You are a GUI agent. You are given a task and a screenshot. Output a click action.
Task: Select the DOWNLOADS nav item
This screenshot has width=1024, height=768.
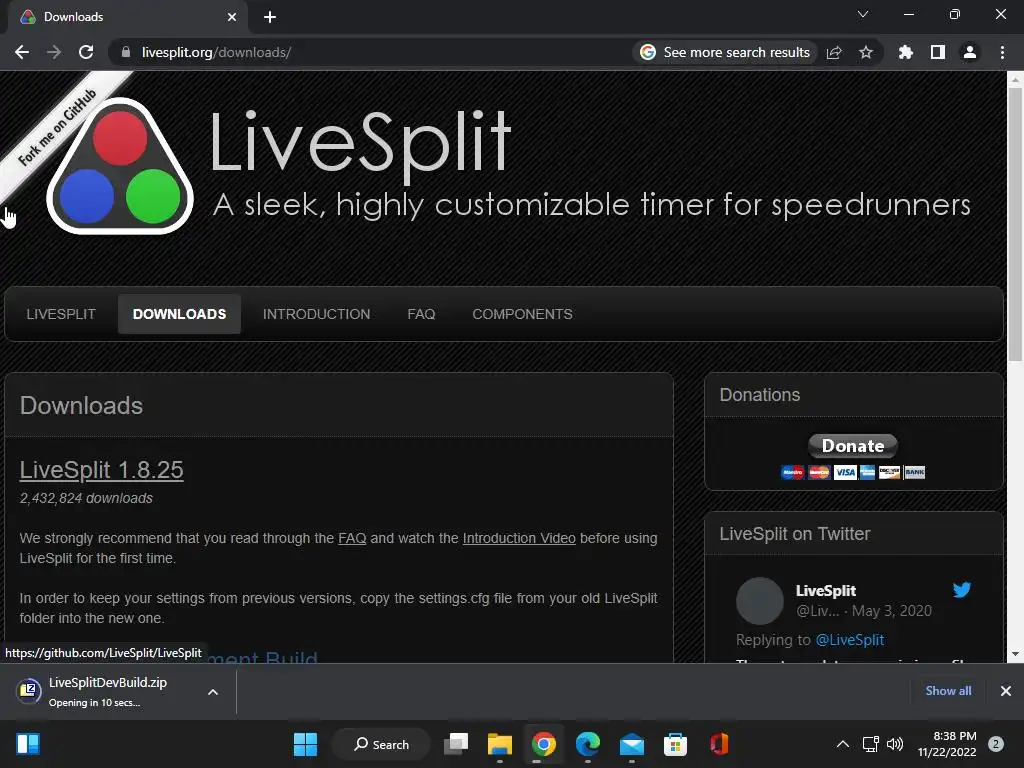coord(180,314)
